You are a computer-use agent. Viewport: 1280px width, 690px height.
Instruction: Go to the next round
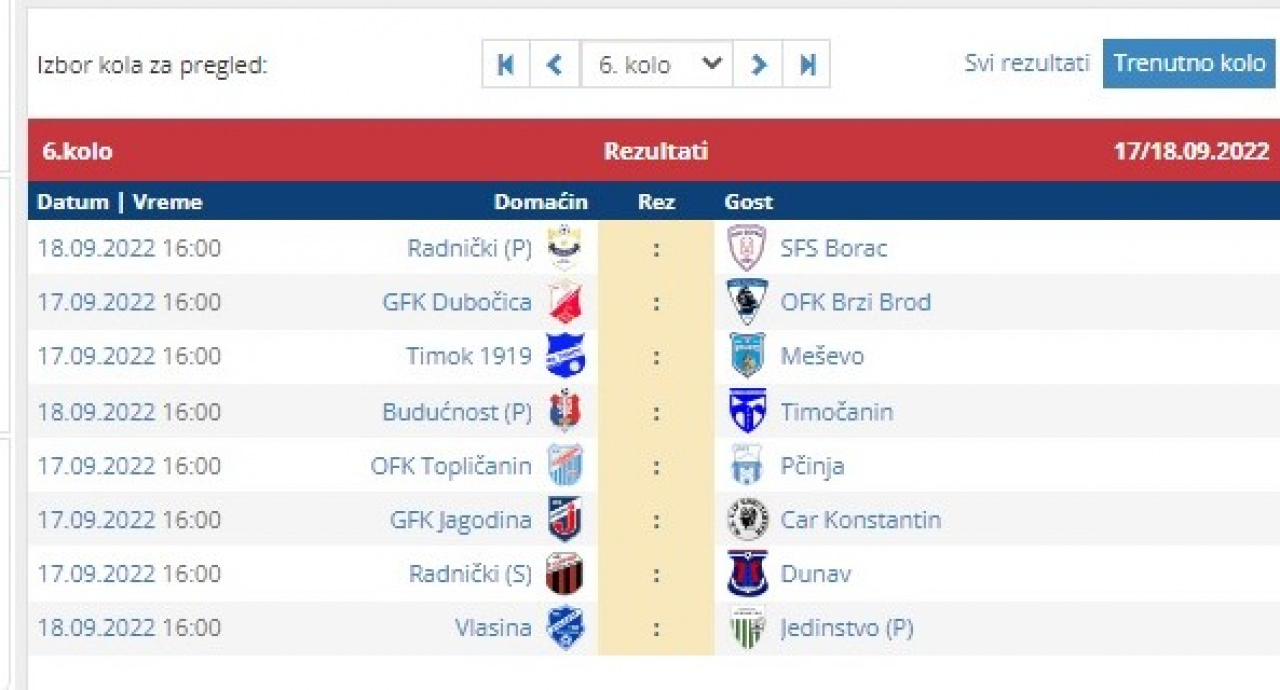point(758,65)
